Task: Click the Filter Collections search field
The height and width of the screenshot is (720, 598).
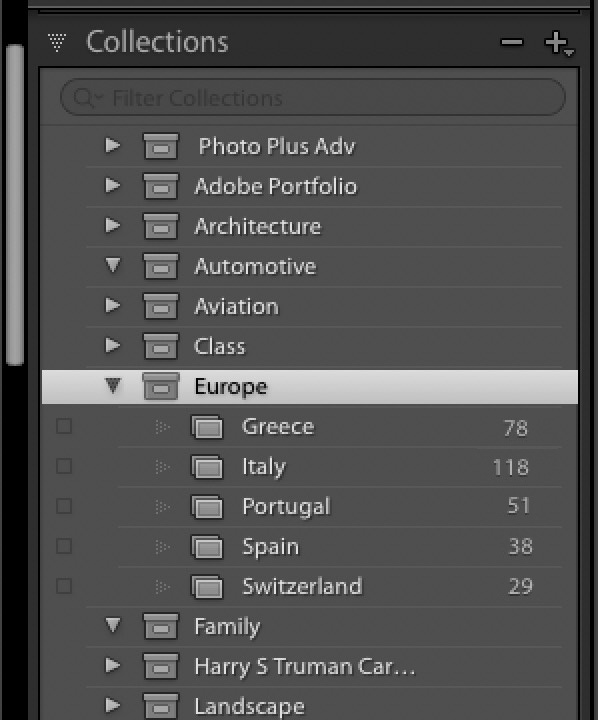Action: [313, 97]
